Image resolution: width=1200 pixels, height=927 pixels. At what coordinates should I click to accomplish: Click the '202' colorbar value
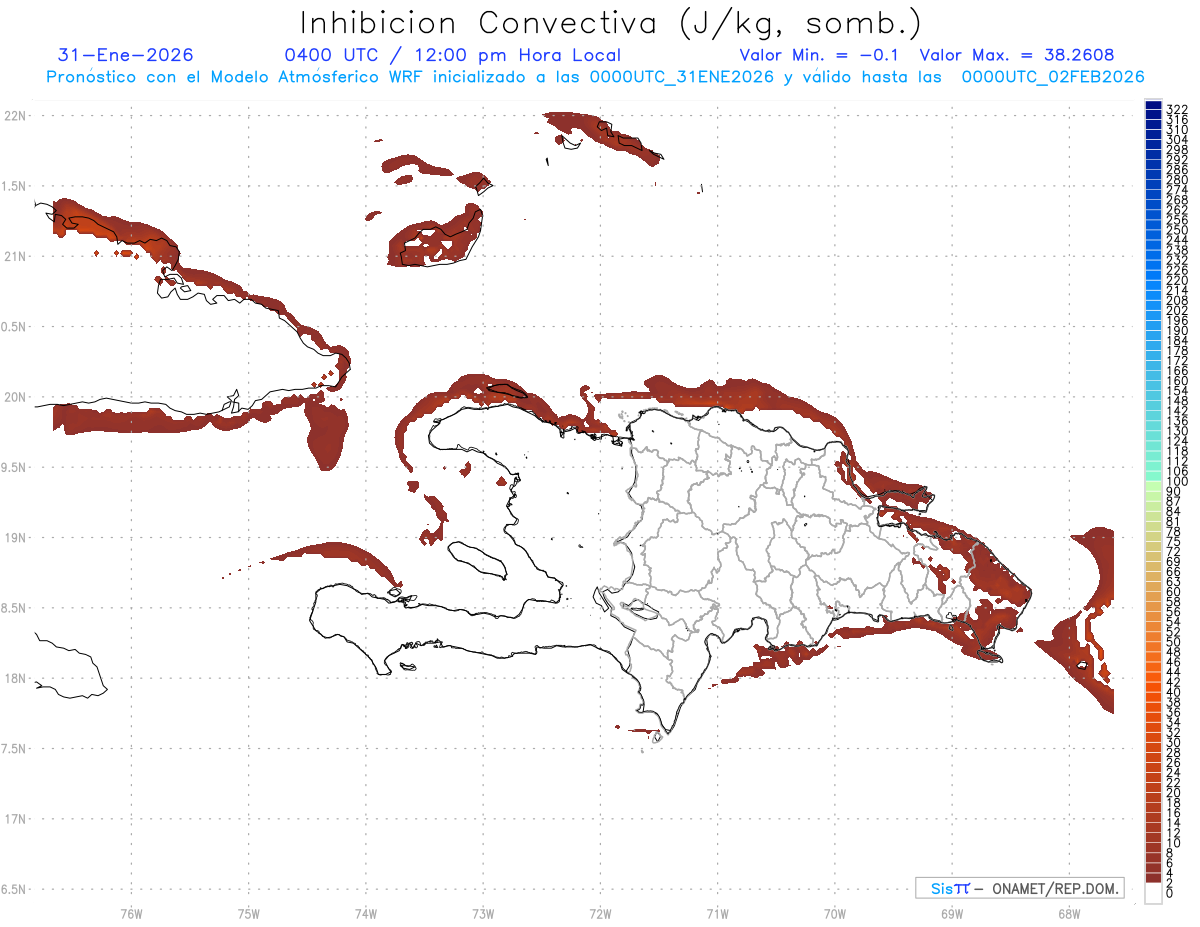pyautogui.click(x=1176, y=310)
